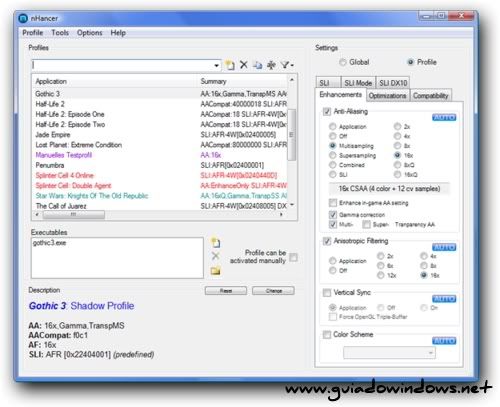
Task: Click the browse folder icon for executables
Action: click(x=215, y=270)
